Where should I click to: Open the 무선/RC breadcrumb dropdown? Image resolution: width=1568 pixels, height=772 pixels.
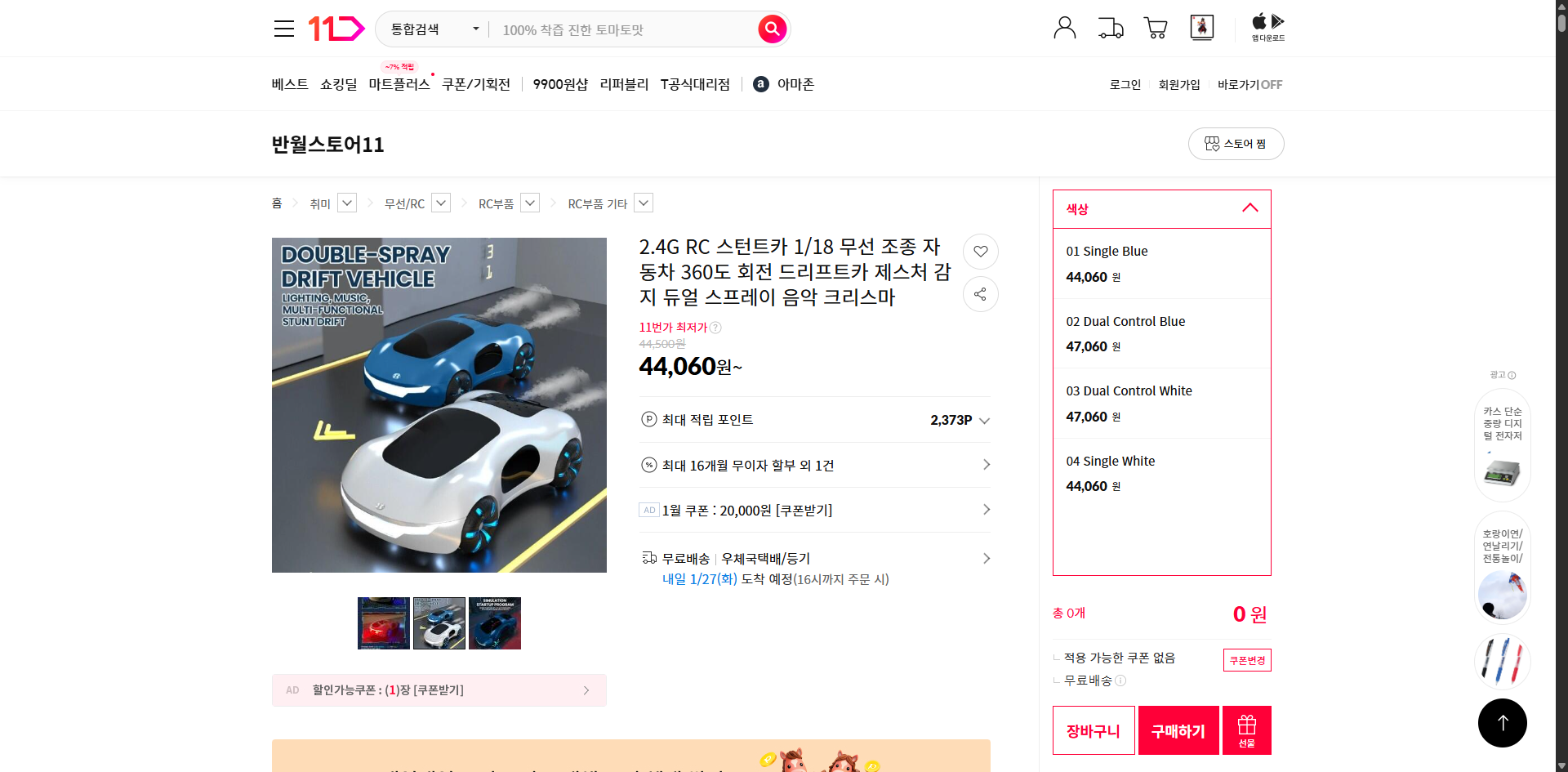click(x=440, y=203)
